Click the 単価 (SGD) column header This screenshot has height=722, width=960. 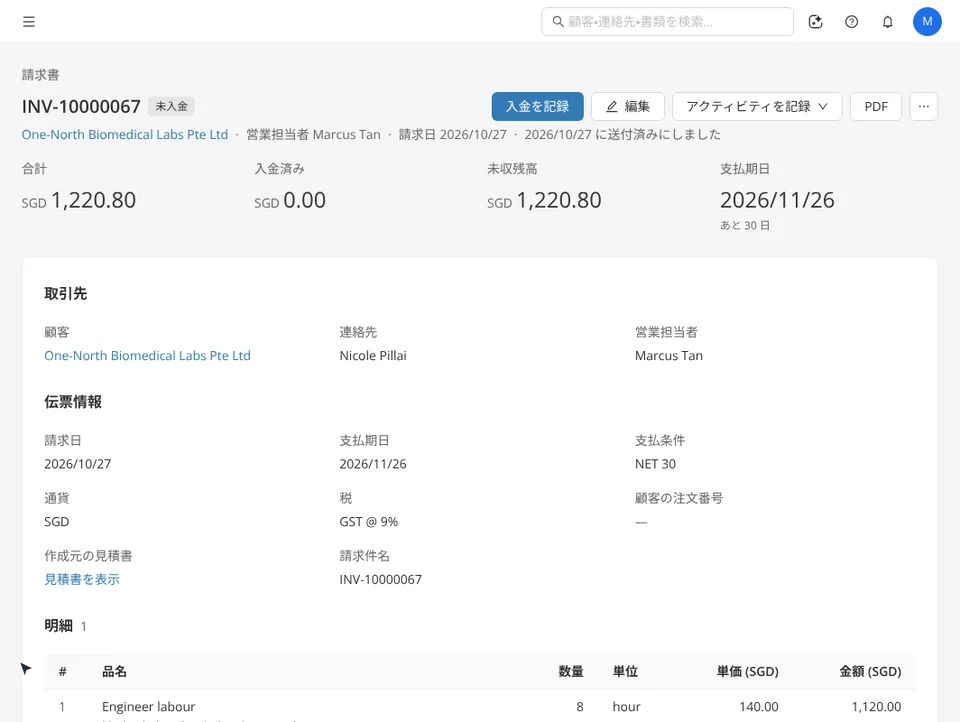(748, 672)
